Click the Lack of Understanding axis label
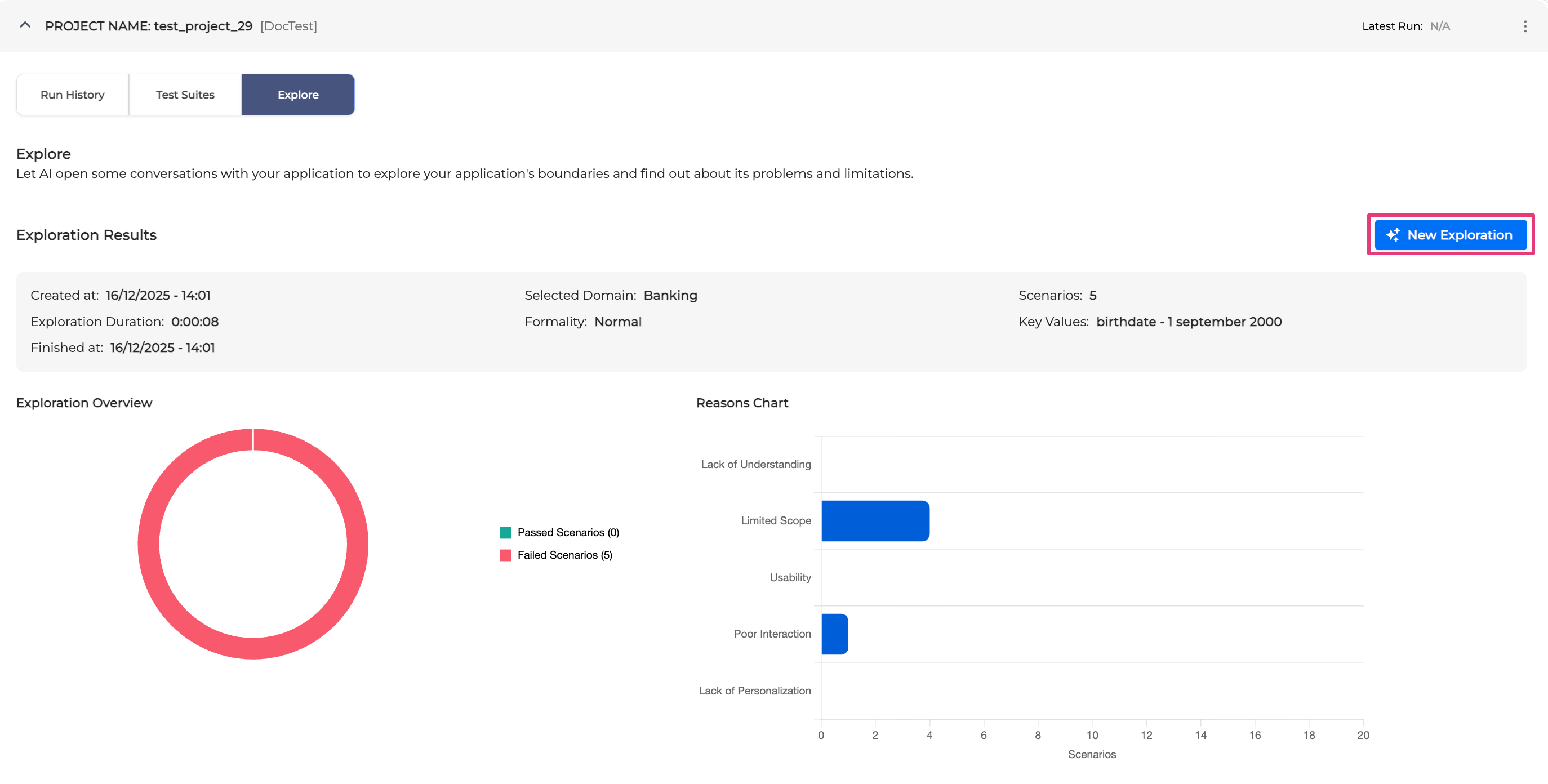The height and width of the screenshot is (784, 1548). (755, 464)
